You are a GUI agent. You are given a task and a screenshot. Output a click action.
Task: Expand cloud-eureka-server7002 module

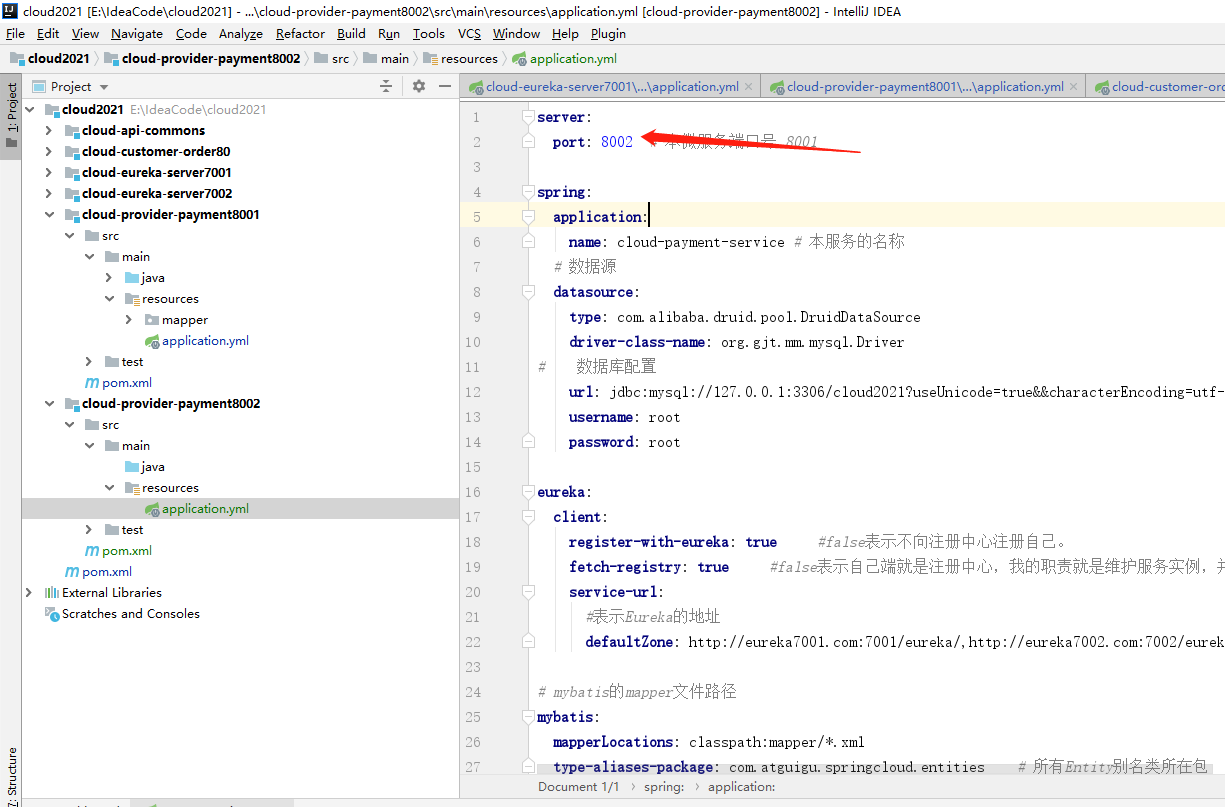click(x=50, y=194)
